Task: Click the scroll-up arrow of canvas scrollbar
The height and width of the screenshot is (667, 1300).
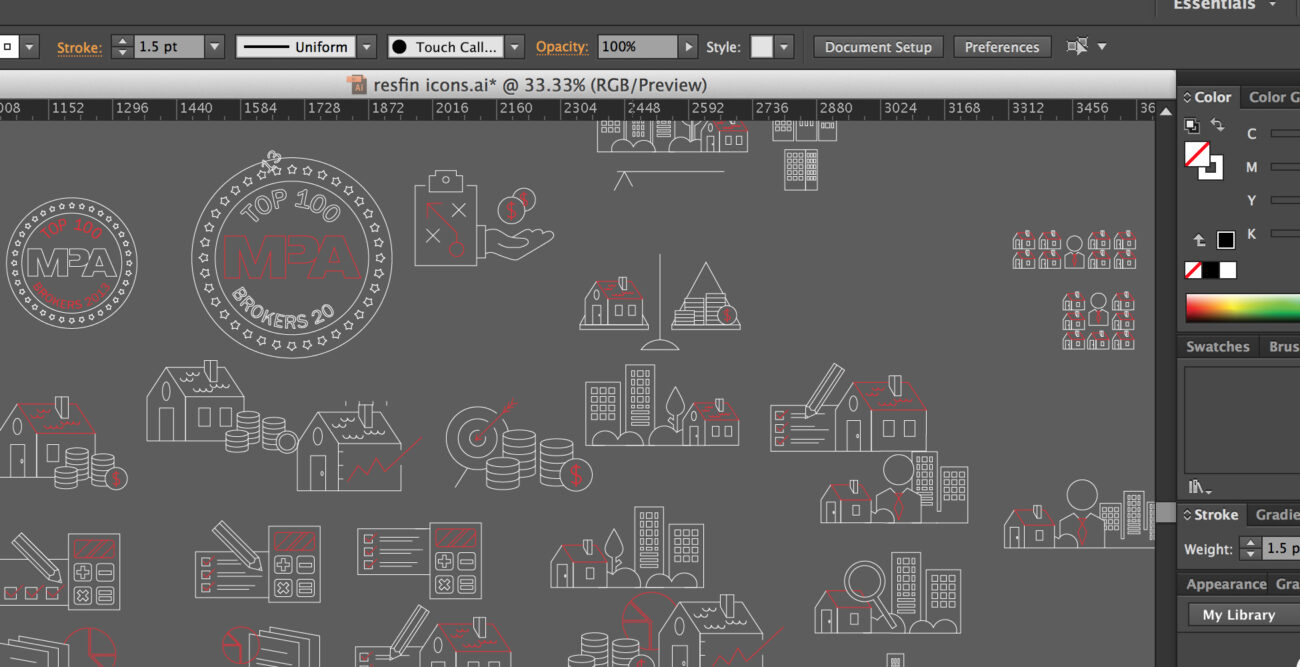Action: pos(1165,112)
